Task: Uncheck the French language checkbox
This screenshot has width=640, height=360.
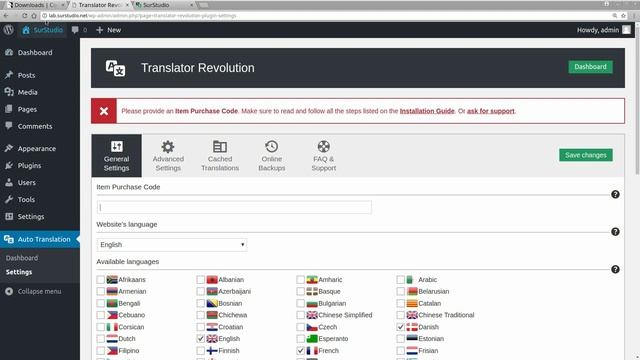Action: (x=300, y=351)
